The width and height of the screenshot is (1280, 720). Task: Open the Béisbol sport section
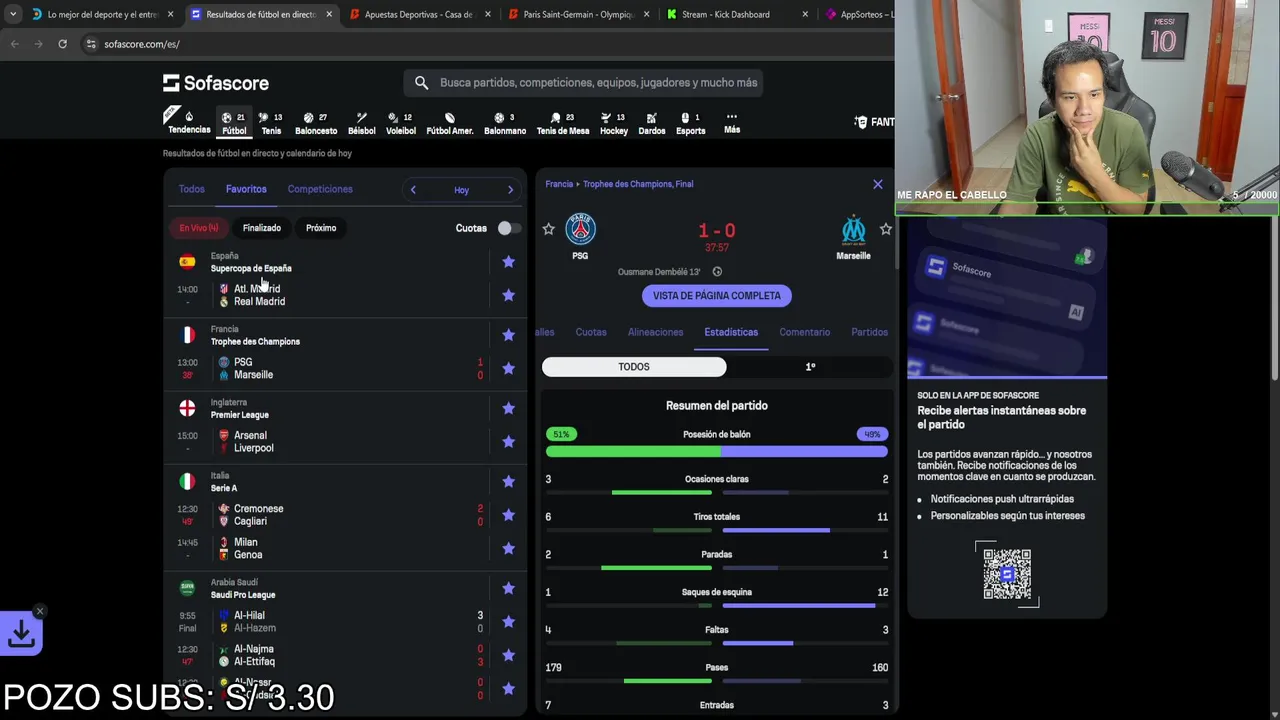(362, 122)
